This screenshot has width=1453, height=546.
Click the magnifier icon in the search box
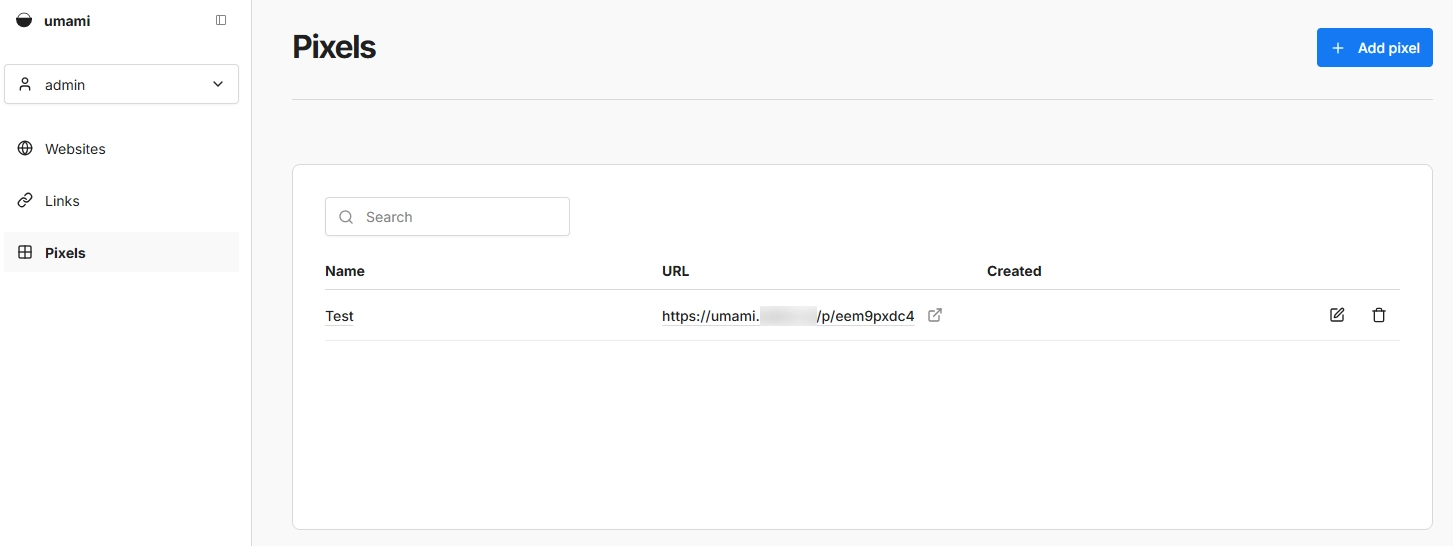(x=346, y=217)
